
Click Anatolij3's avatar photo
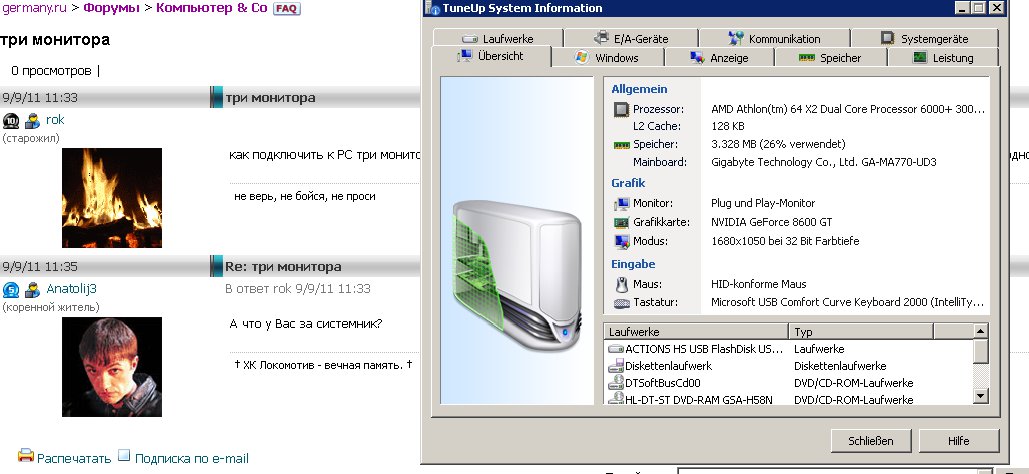tap(112, 367)
